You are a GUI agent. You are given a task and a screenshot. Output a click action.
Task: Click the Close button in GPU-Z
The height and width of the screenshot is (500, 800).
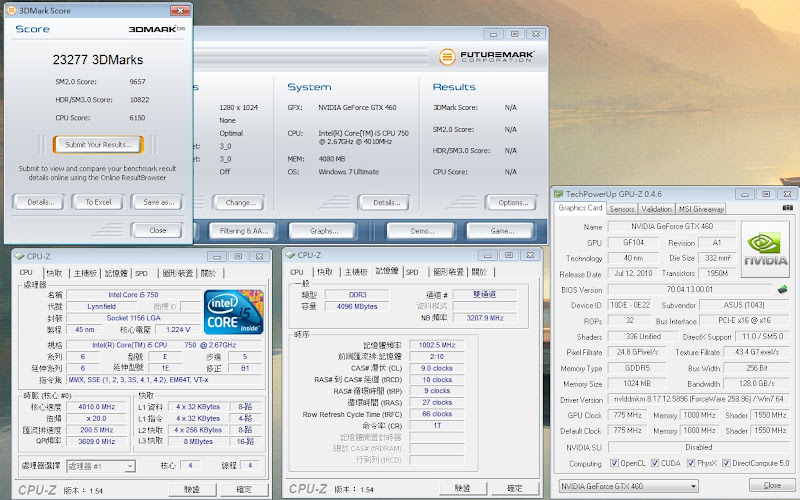point(771,485)
